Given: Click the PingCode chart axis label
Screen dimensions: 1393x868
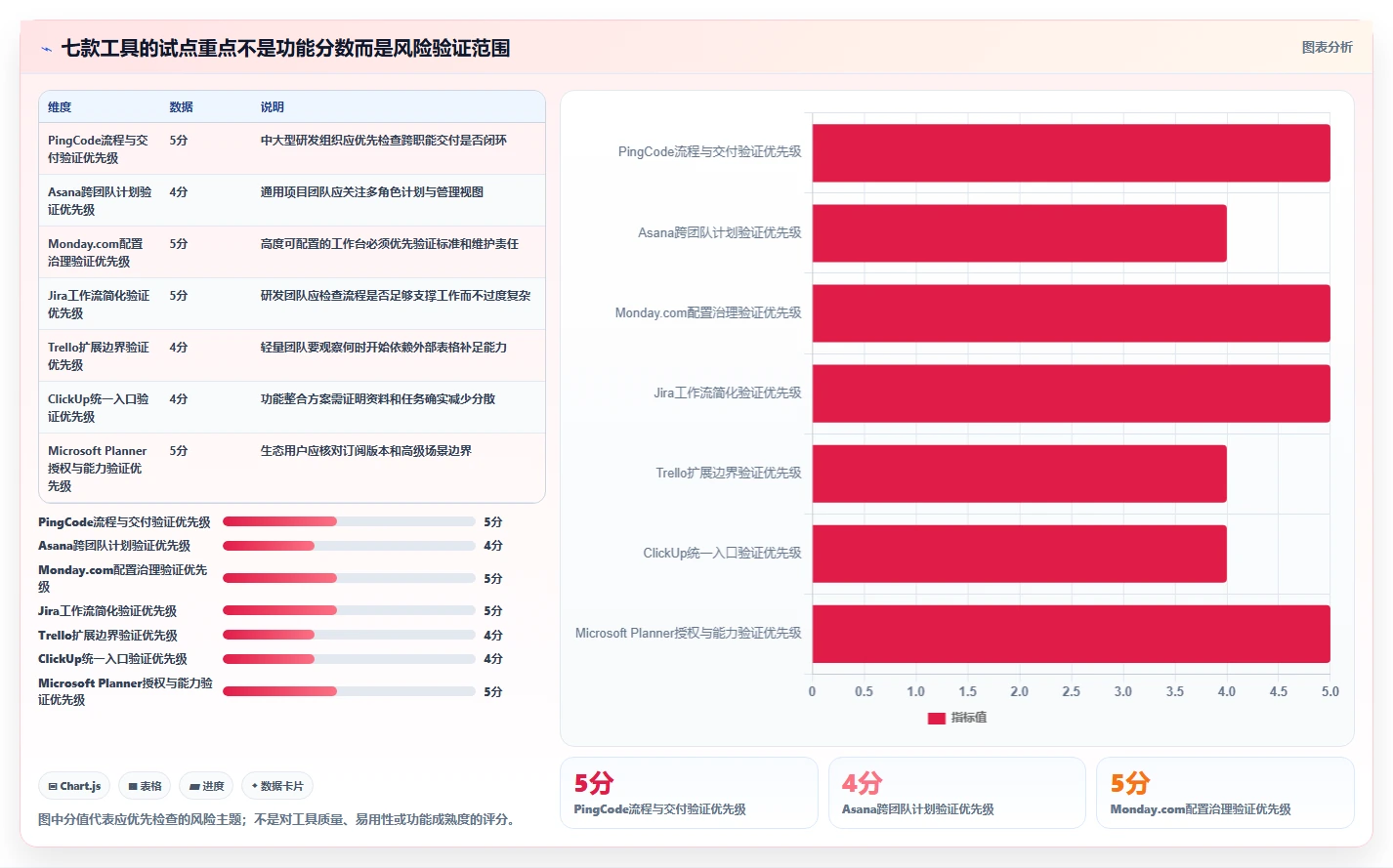Looking at the screenshot, I should pos(709,152).
